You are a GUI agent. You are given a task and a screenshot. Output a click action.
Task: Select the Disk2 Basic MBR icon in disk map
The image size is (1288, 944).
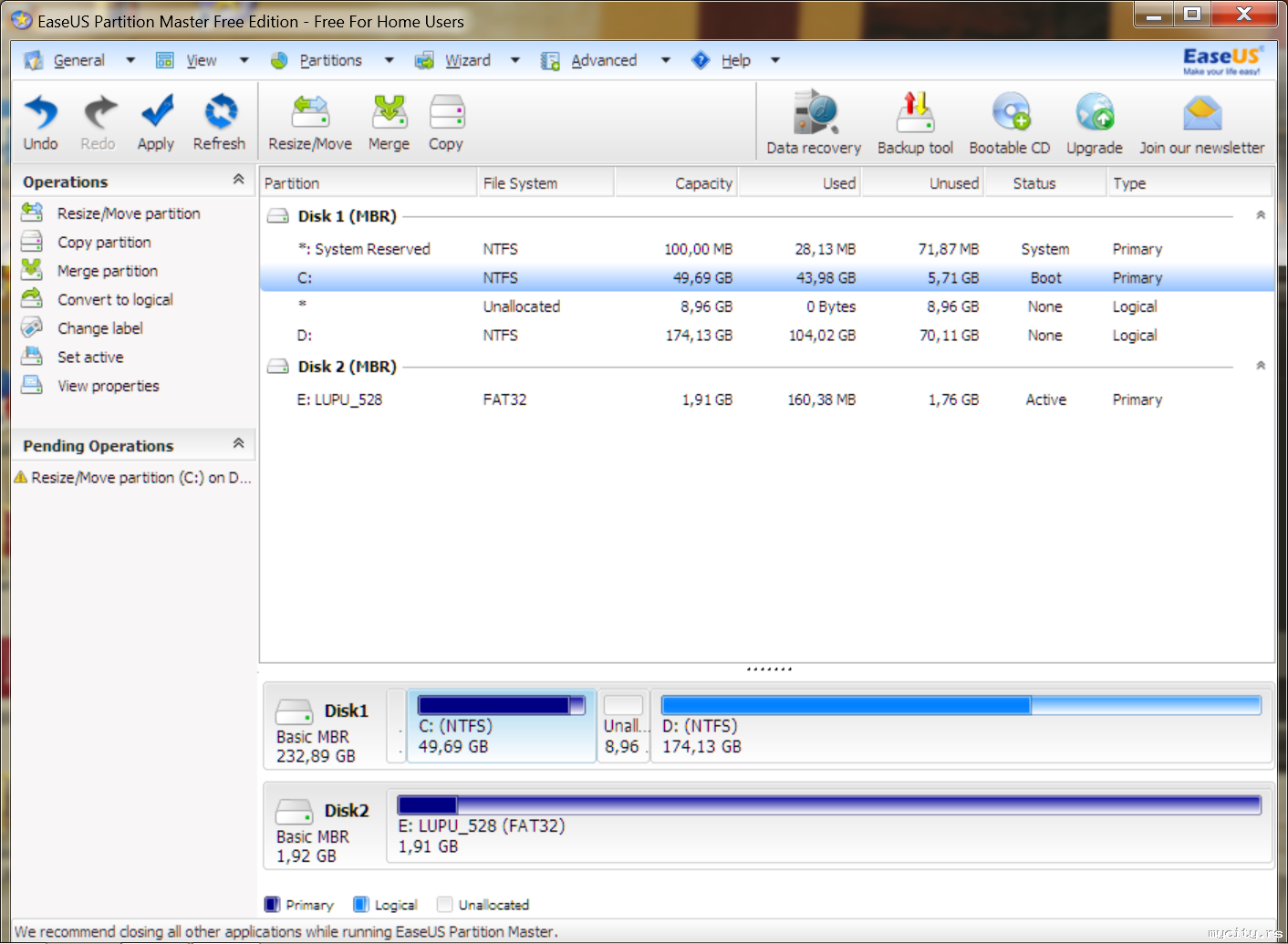294,811
